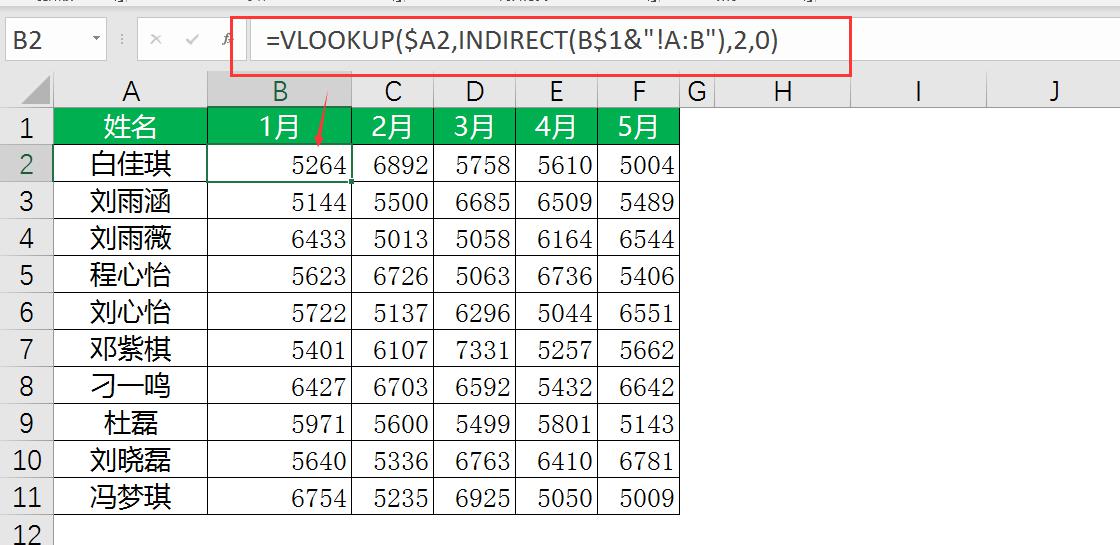Select row 11 header
This screenshot has height=545, width=1120.
(x=26, y=496)
